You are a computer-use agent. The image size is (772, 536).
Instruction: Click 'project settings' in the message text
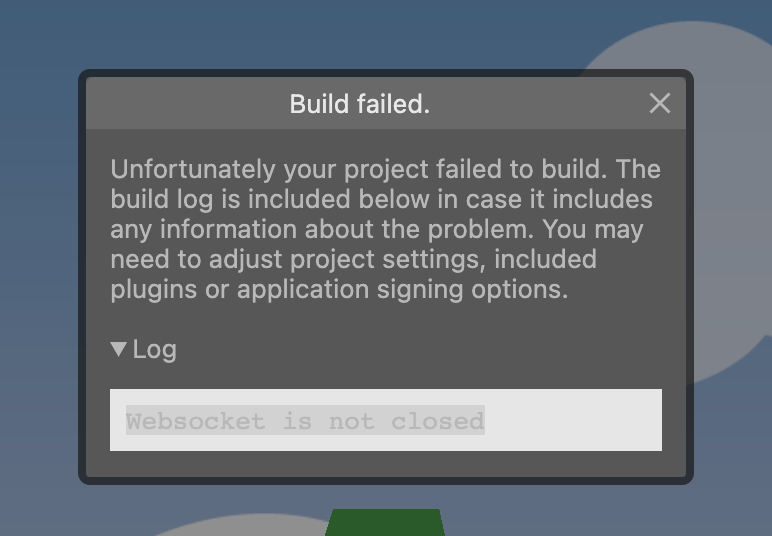[x=385, y=259]
